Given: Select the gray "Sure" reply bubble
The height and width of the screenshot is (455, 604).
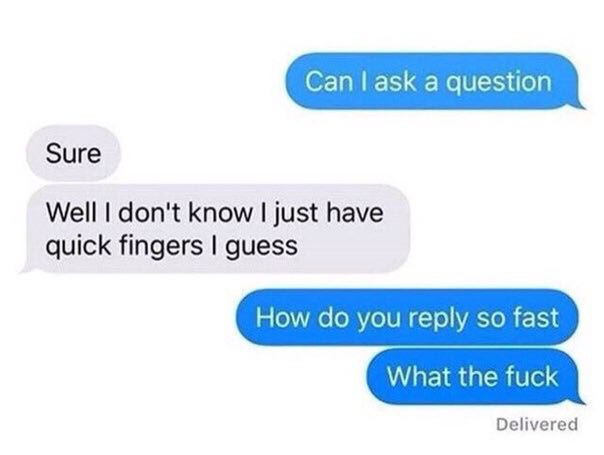Looking at the screenshot, I should pyautogui.click(x=73, y=154).
